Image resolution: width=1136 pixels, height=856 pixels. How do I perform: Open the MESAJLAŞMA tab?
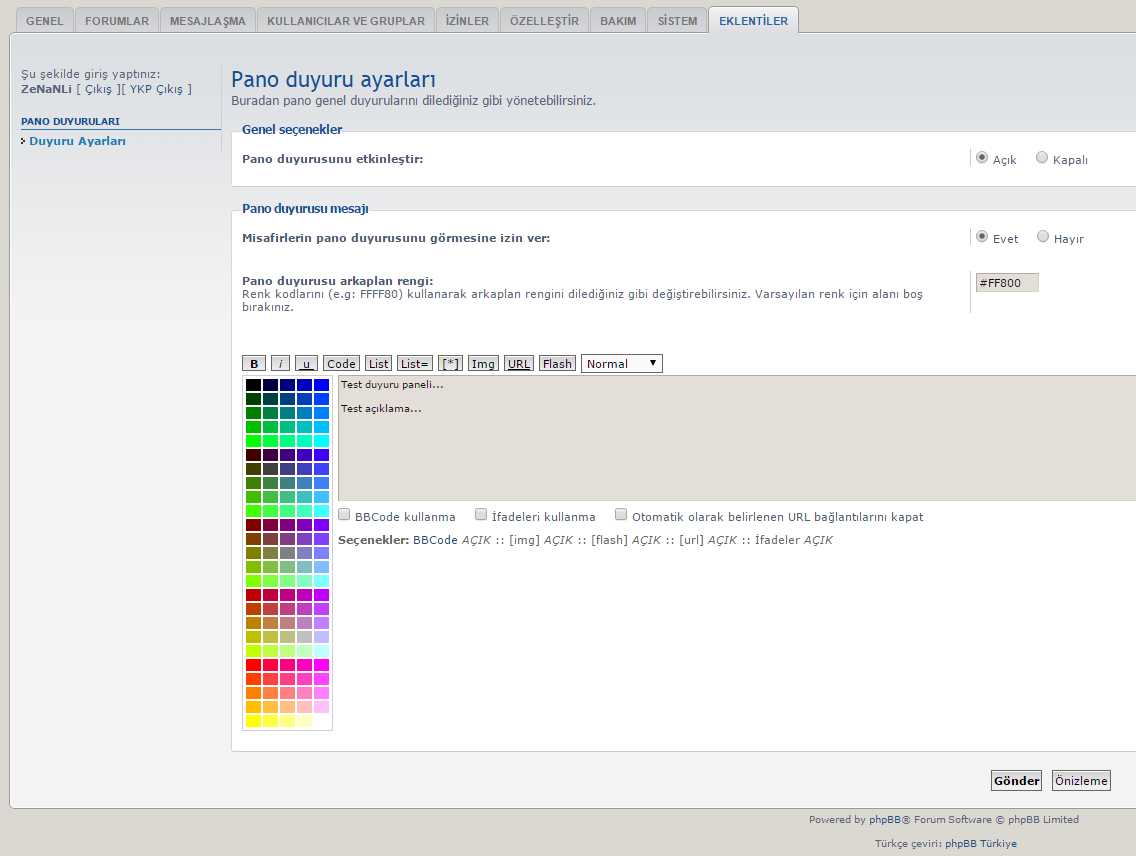pyautogui.click(x=208, y=21)
